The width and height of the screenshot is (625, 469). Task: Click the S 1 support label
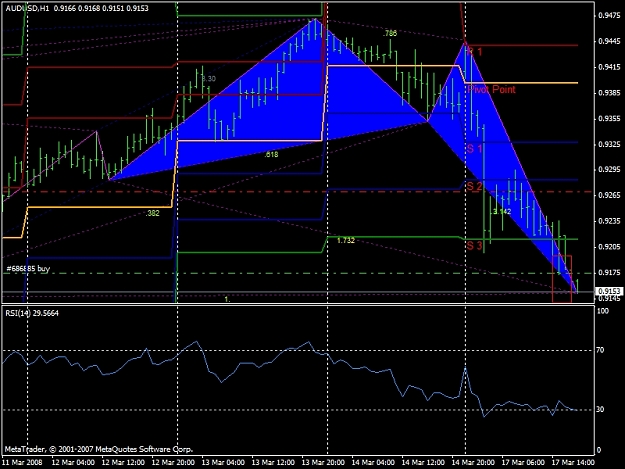(x=474, y=149)
